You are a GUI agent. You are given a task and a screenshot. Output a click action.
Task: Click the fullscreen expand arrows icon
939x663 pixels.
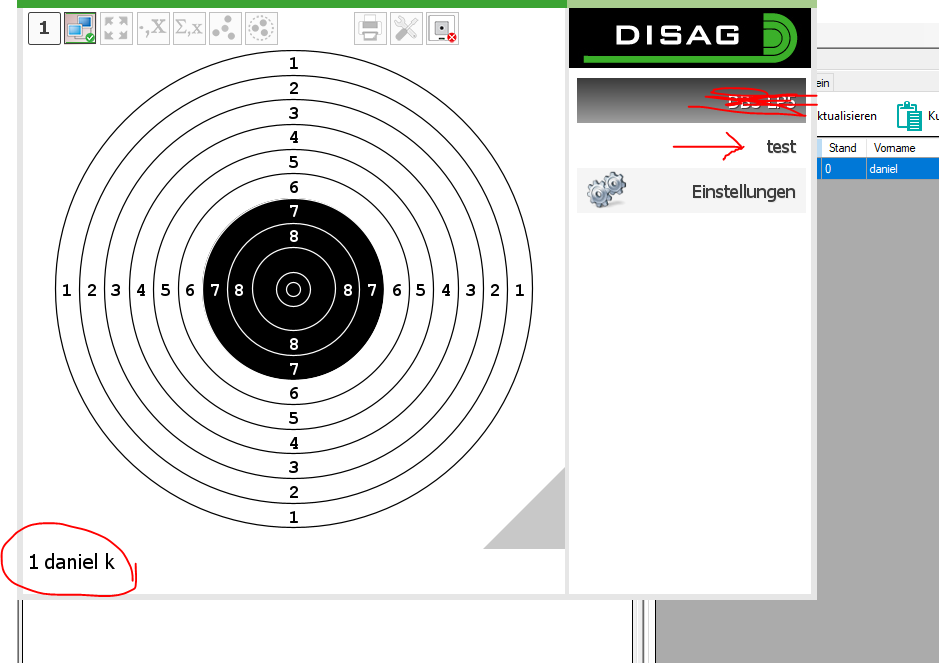[x=117, y=29]
